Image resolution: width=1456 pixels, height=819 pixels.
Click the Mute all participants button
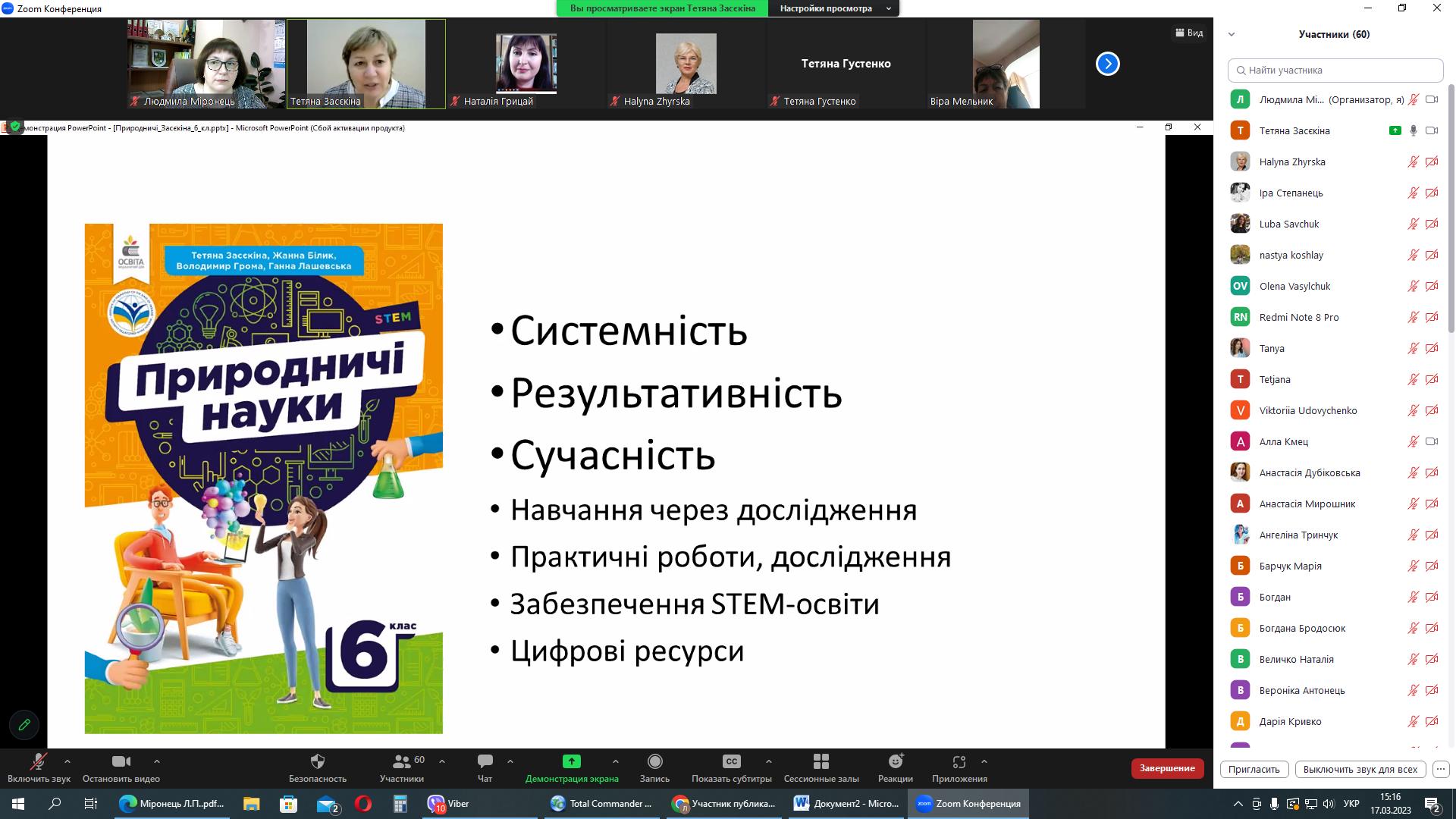tap(1360, 769)
